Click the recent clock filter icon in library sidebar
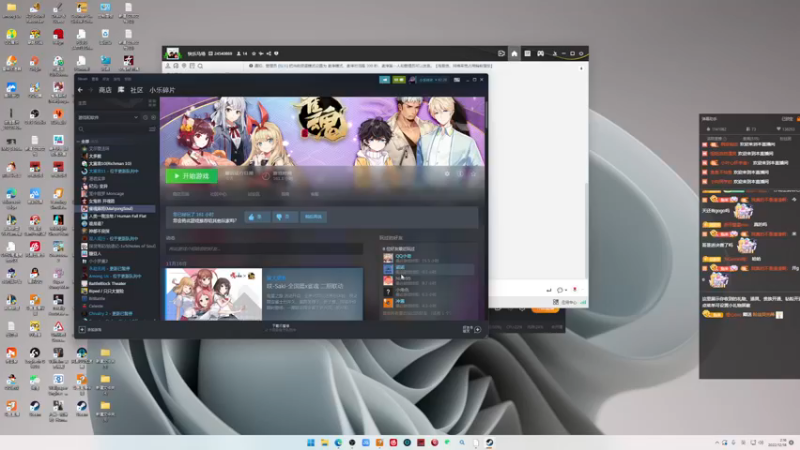800x450 pixels. pos(145,117)
